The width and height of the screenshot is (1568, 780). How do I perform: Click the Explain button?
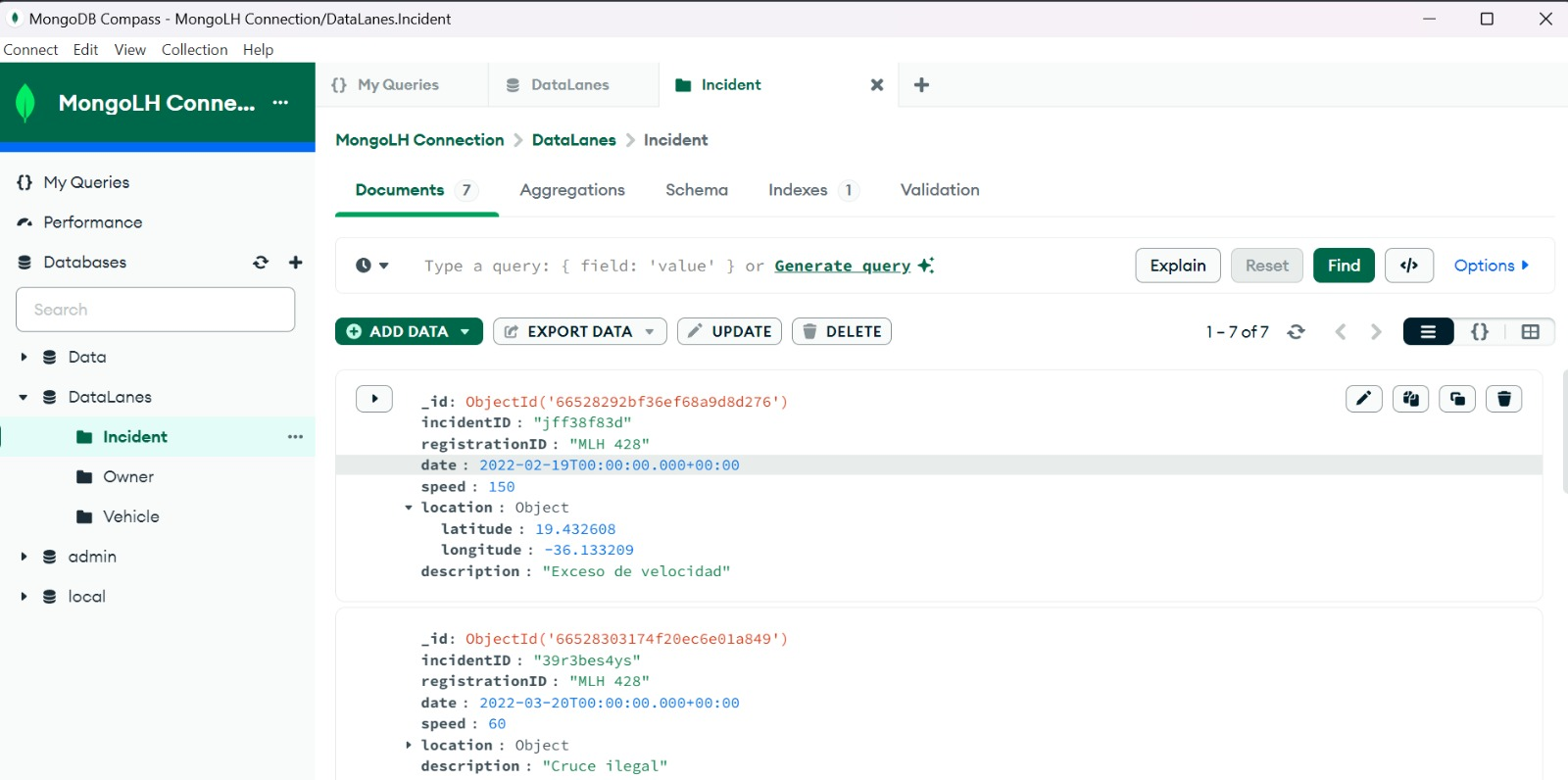pos(1178,266)
